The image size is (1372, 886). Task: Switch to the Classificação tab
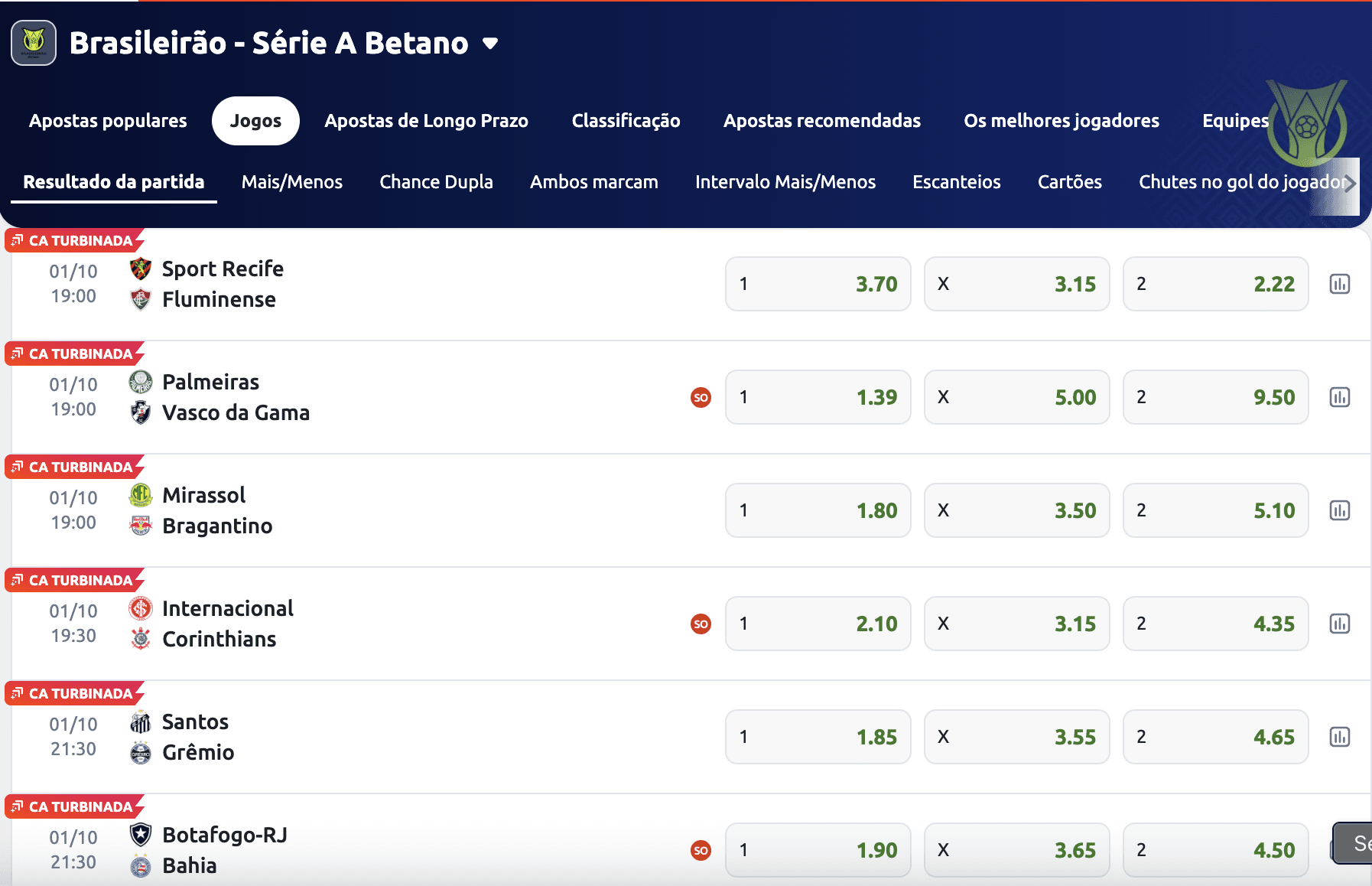(626, 121)
